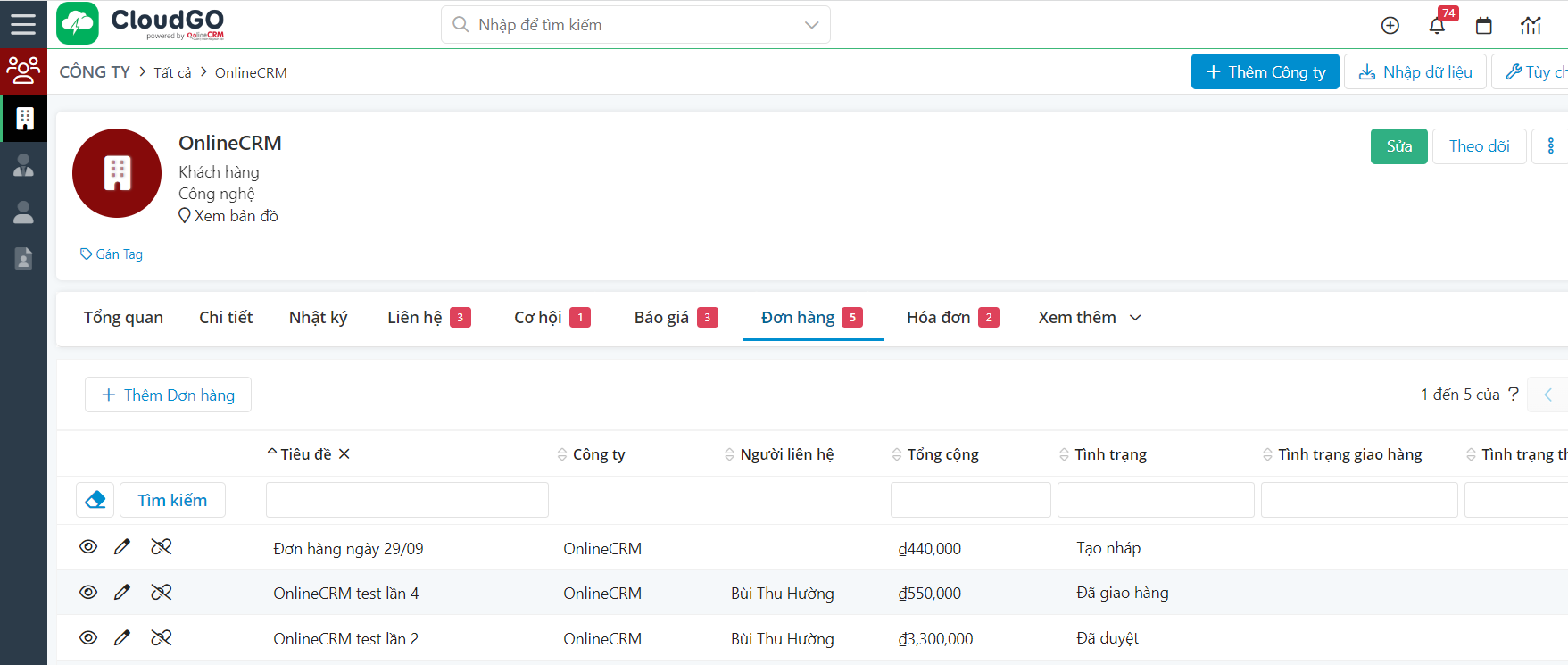Click the OnlineCRM company avatar

(117, 173)
